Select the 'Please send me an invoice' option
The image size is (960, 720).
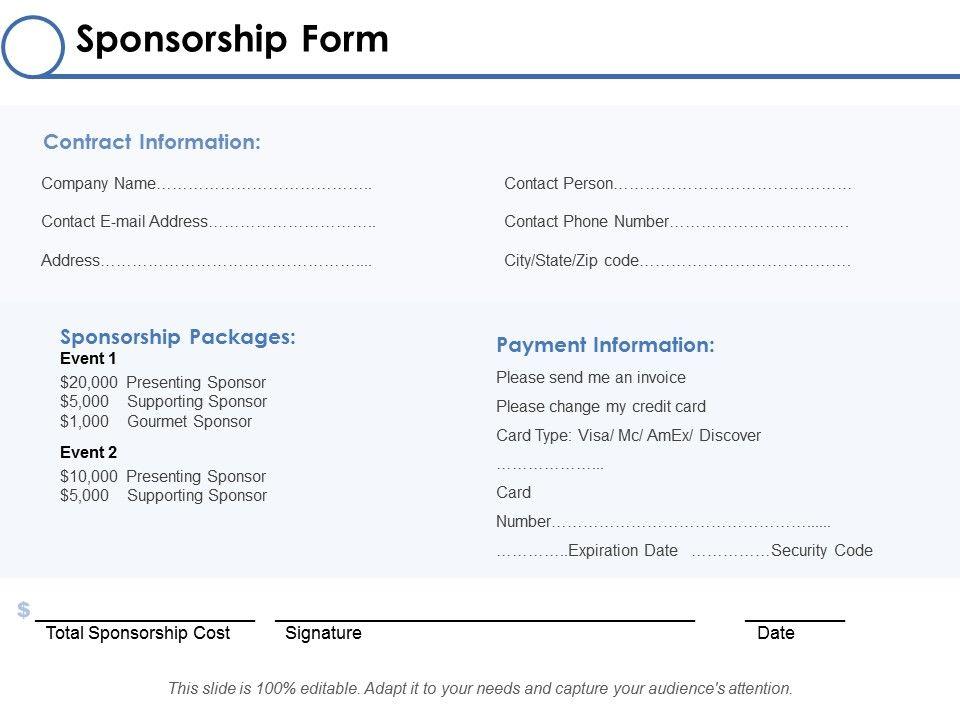[x=591, y=378]
